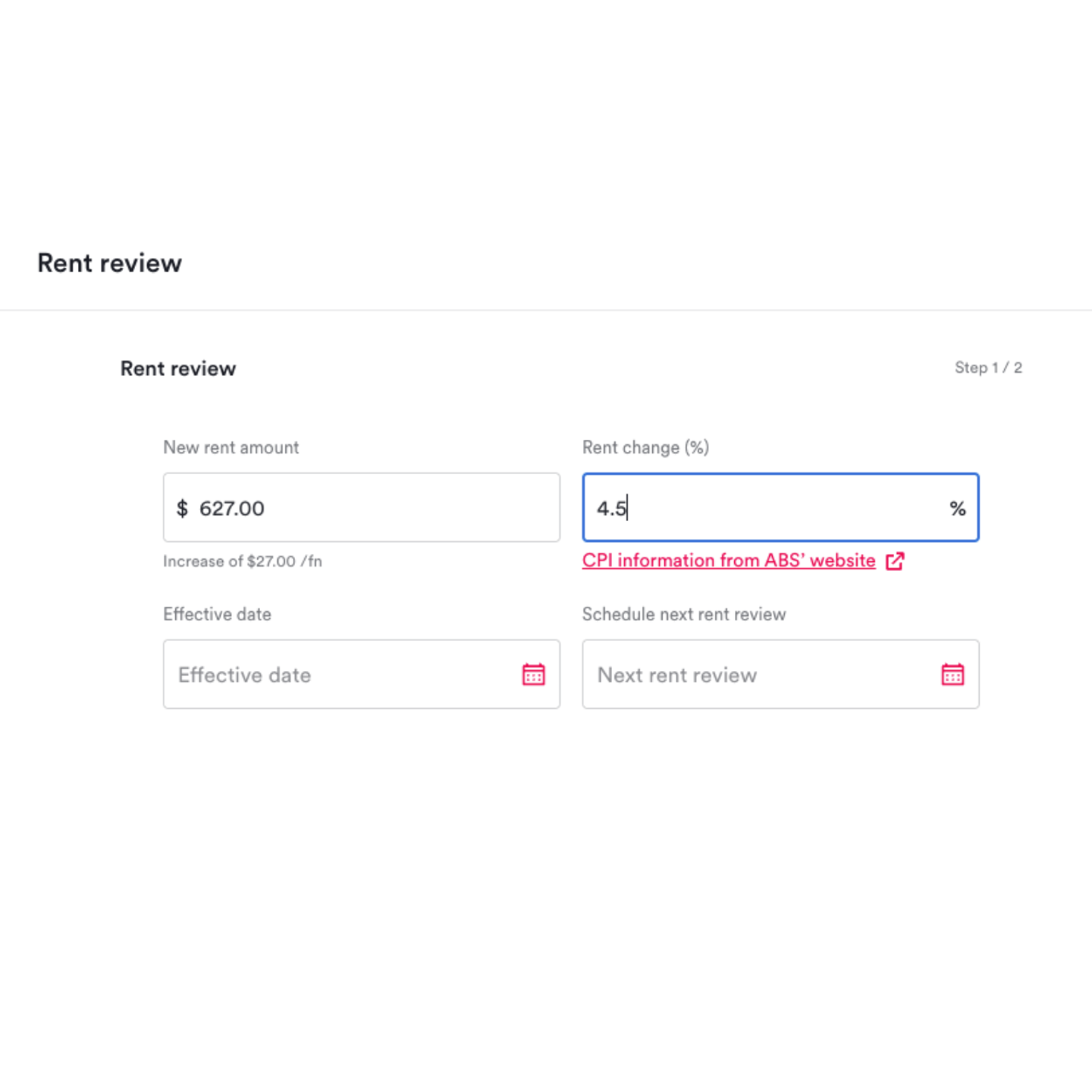
Task: Click the Rent change (%) label
Action: click(645, 447)
